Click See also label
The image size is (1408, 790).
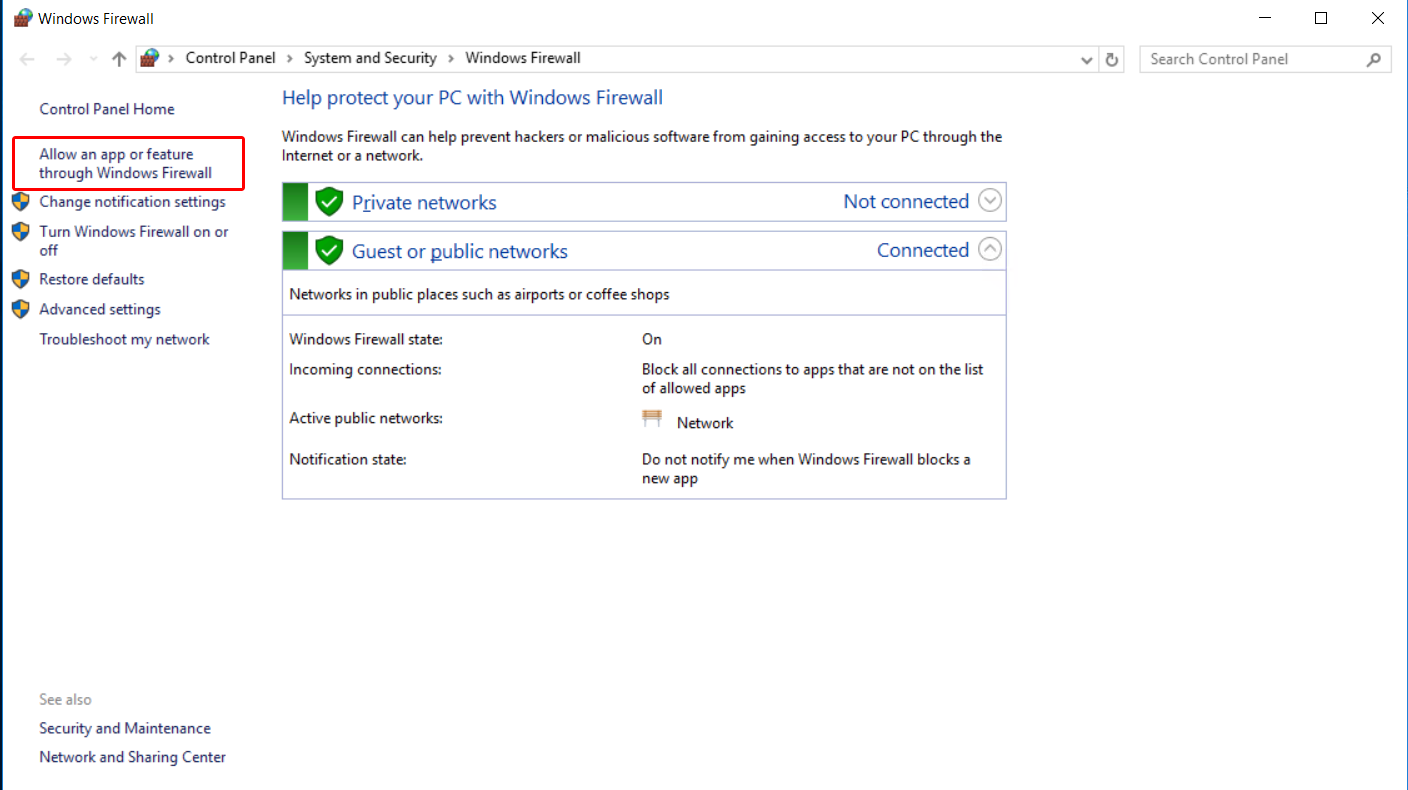pos(65,699)
